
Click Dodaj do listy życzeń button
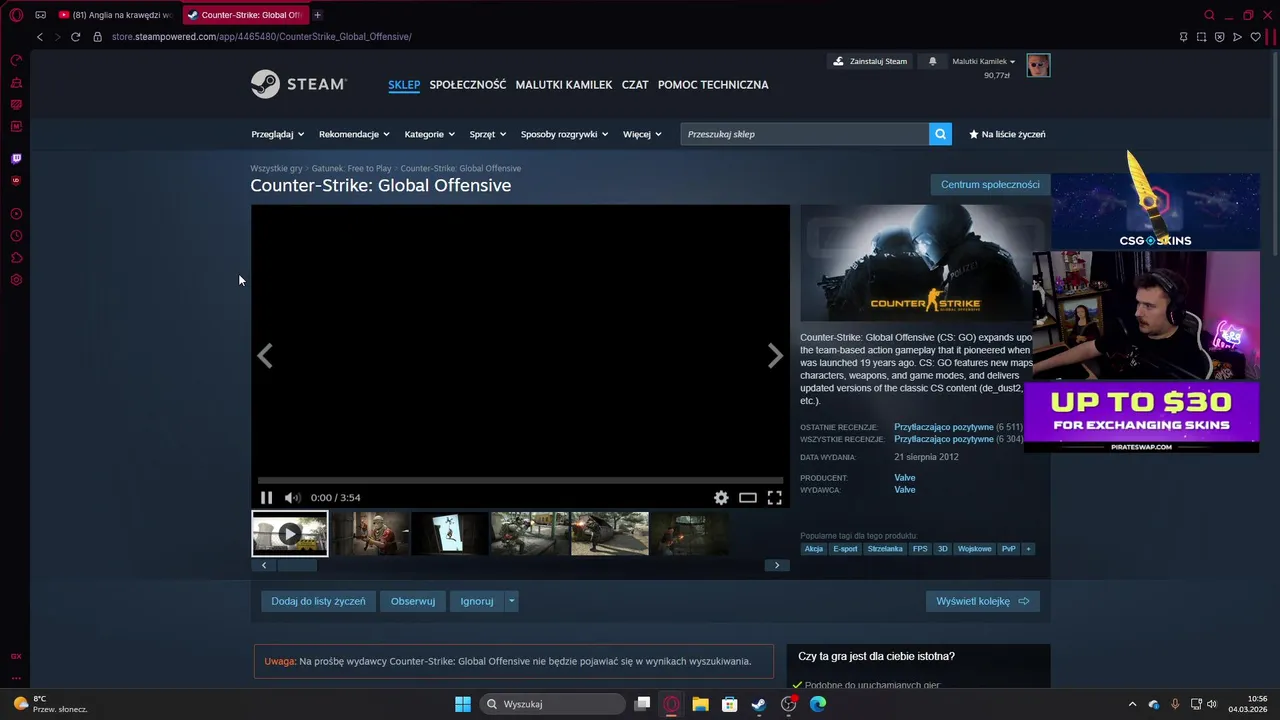pyautogui.click(x=318, y=601)
